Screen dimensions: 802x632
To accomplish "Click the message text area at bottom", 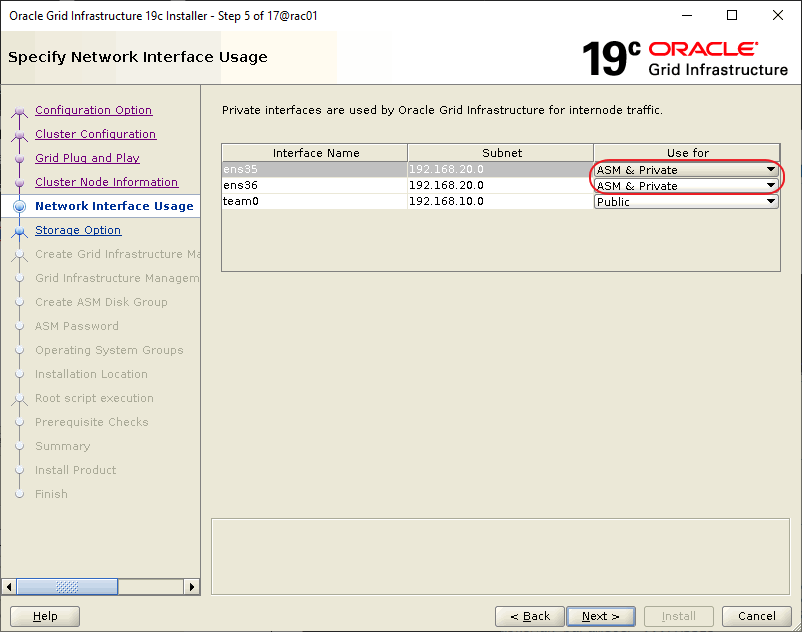I will point(500,557).
